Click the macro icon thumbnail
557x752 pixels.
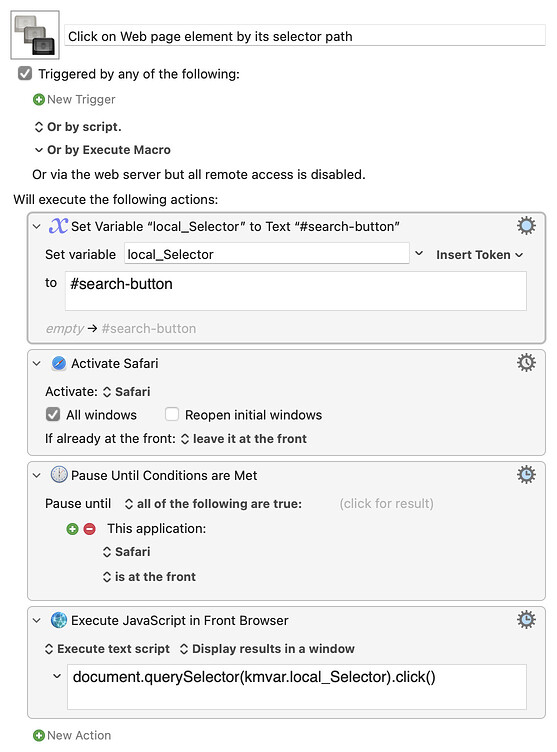[35, 35]
